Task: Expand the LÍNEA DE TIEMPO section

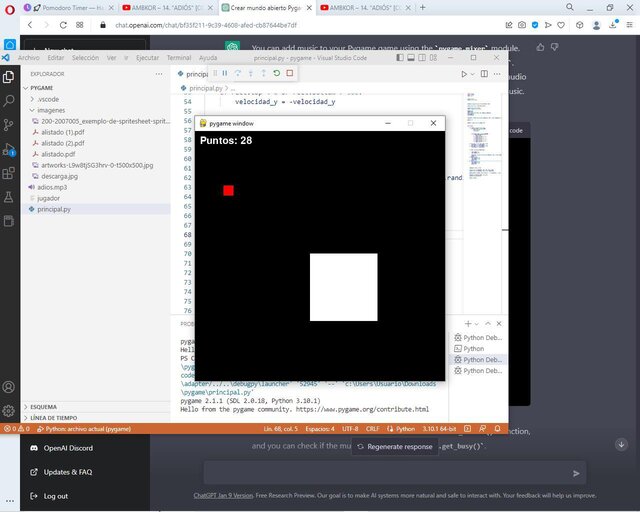Action: (x=53, y=418)
